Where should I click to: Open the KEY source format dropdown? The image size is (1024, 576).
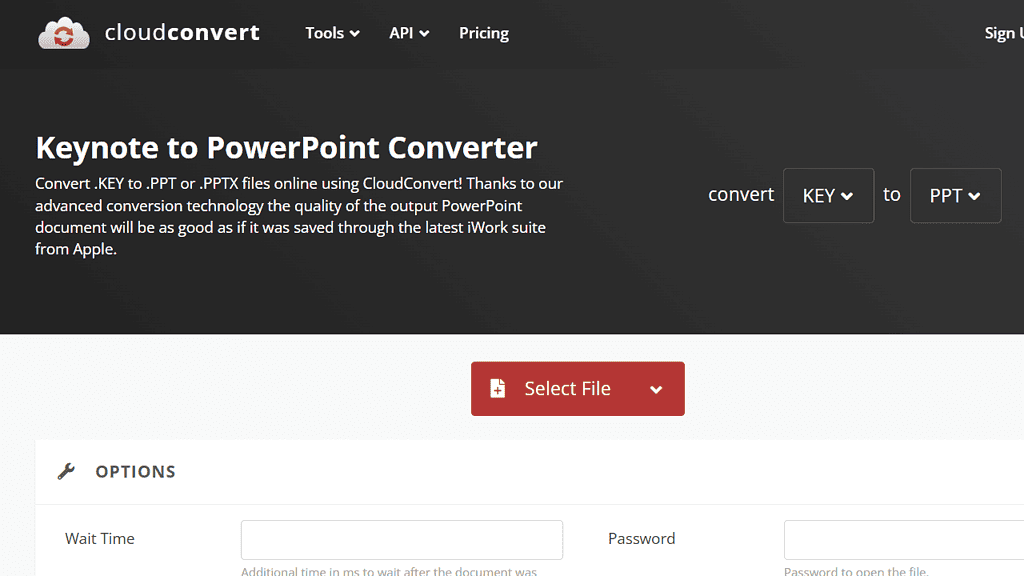828,195
